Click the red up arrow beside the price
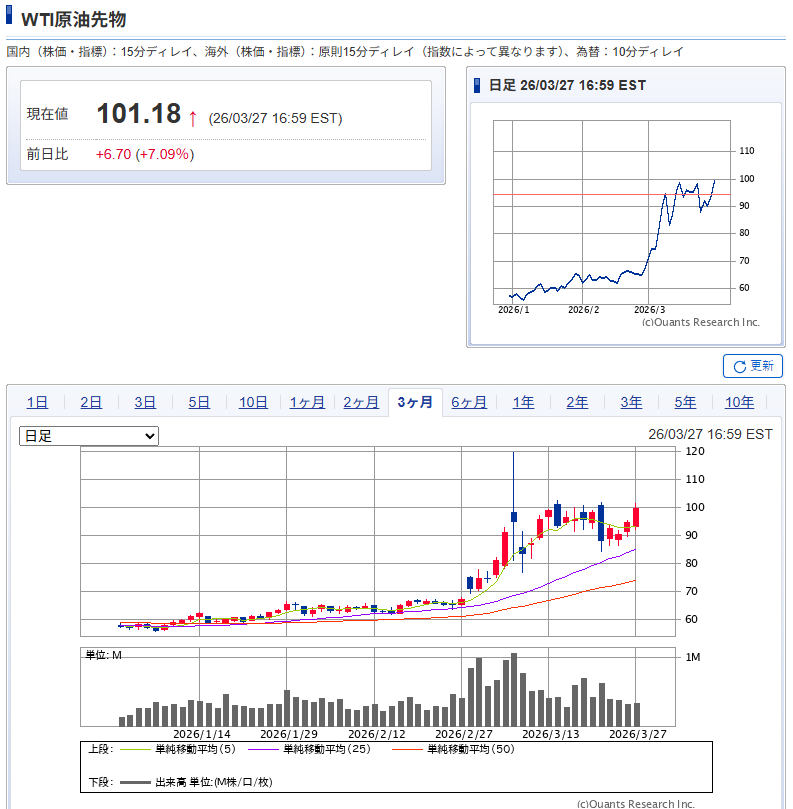The height and width of the screenshot is (809, 793). pos(193,118)
